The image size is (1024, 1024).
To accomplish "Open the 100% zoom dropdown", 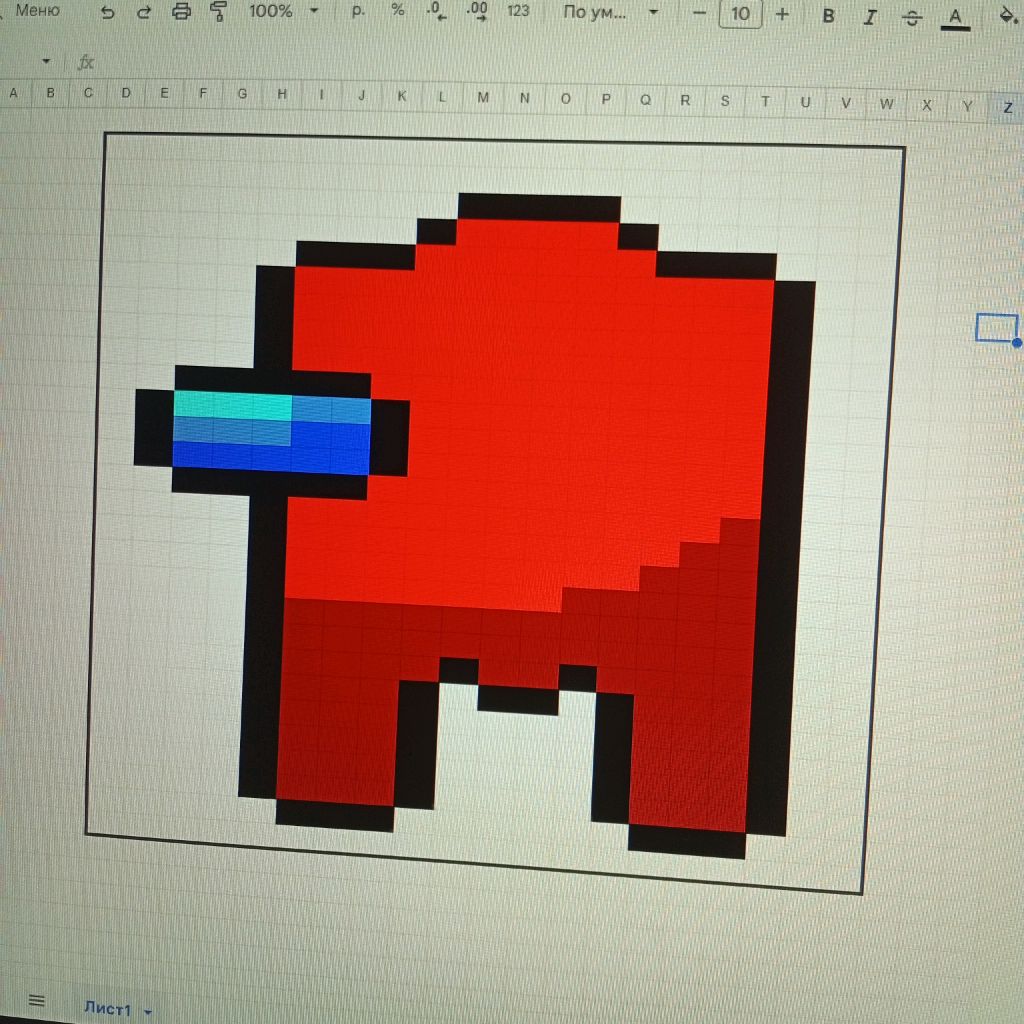I will pos(283,11).
